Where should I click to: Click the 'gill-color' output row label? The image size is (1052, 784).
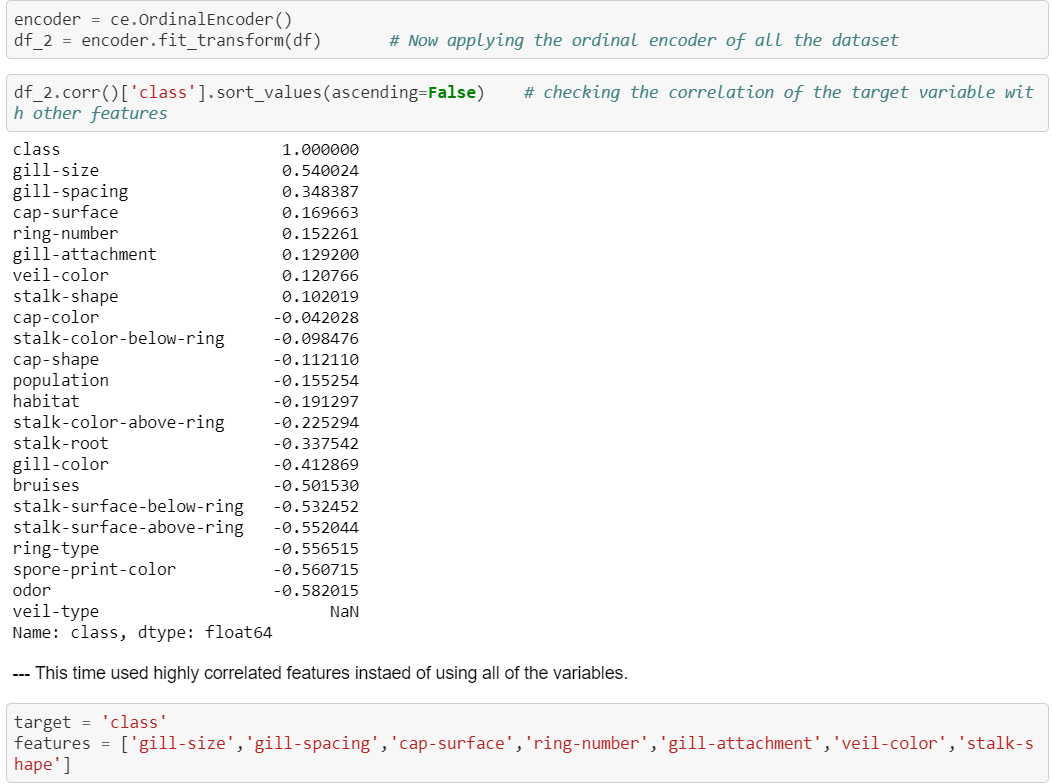(x=60, y=464)
